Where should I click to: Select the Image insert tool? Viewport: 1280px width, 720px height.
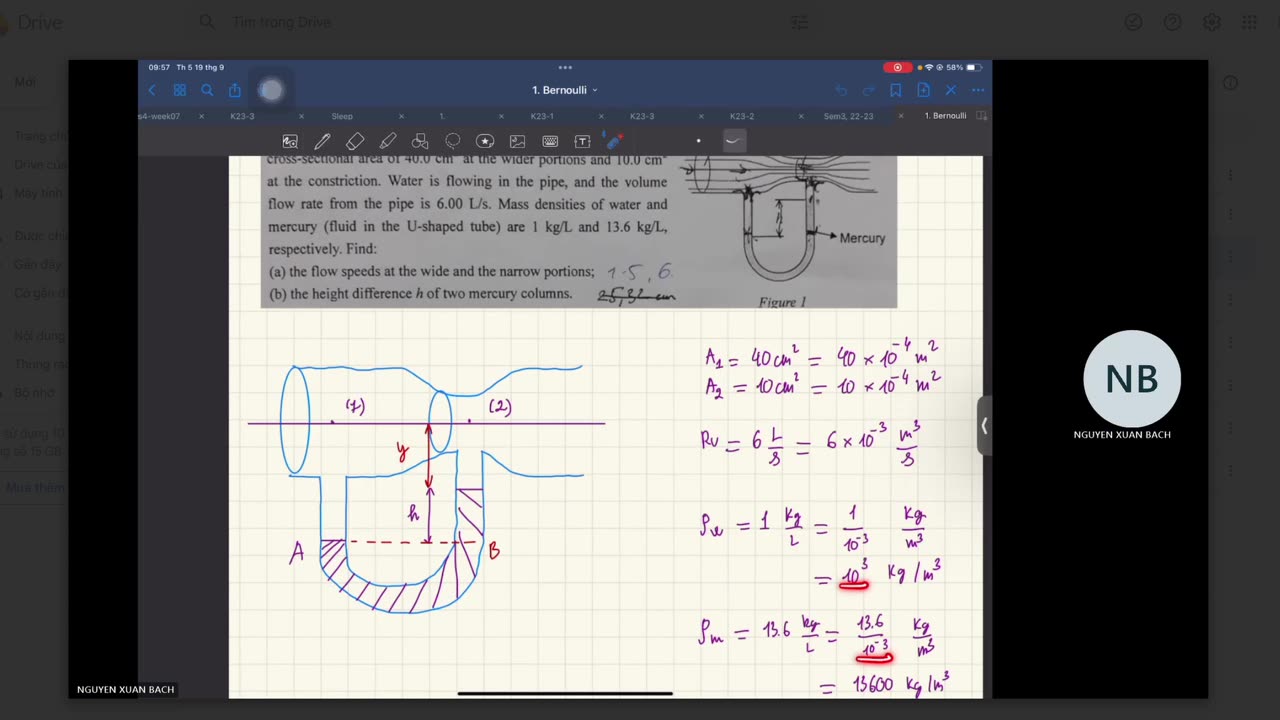pos(517,141)
